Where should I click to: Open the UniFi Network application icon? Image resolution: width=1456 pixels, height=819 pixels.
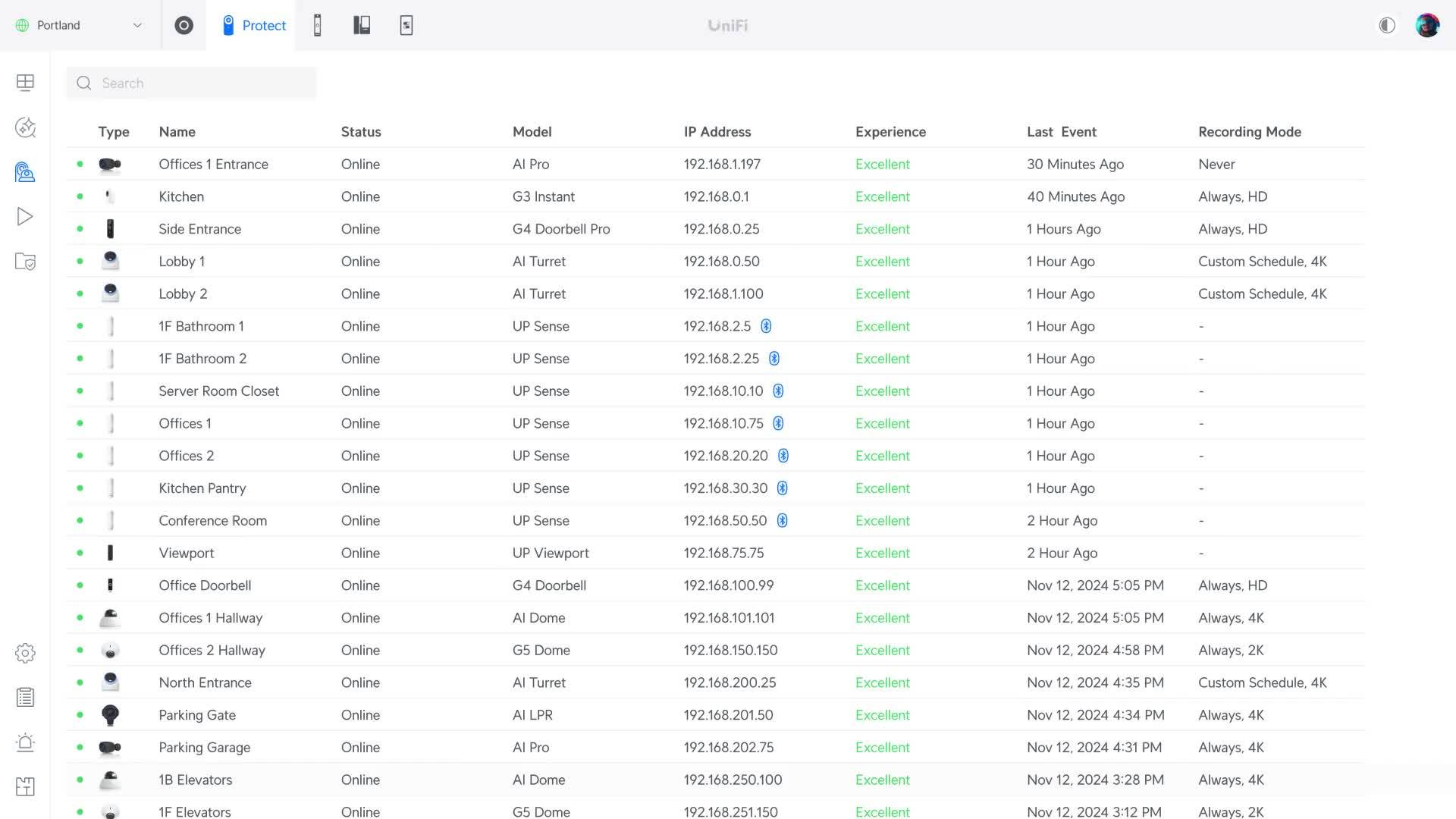[x=184, y=25]
